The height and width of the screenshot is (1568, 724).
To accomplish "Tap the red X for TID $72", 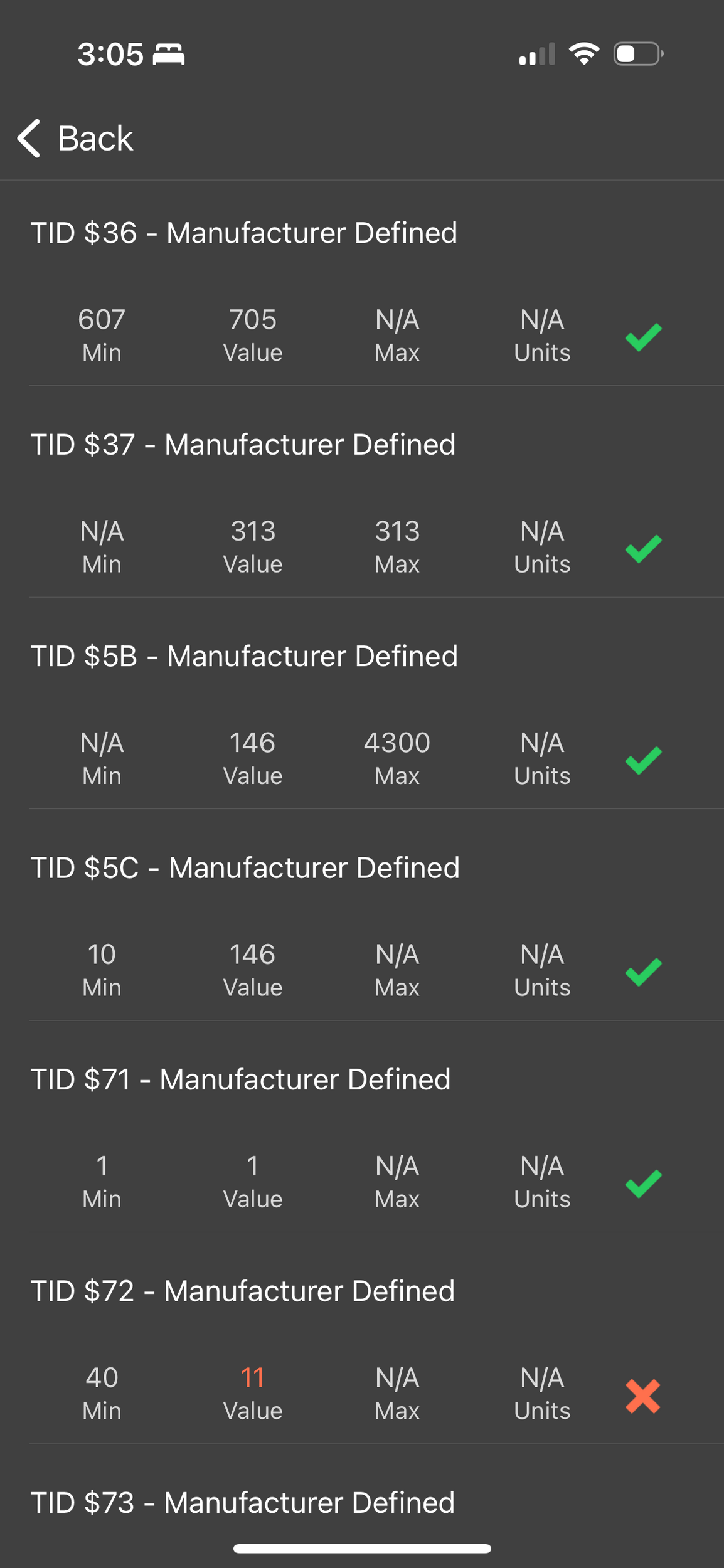I will coord(643,1396).
